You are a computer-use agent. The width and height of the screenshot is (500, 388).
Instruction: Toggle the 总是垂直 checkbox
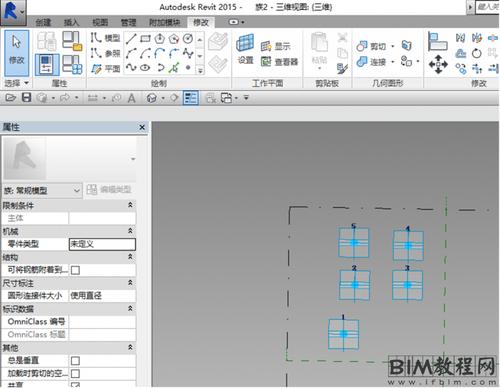[75, 361]
